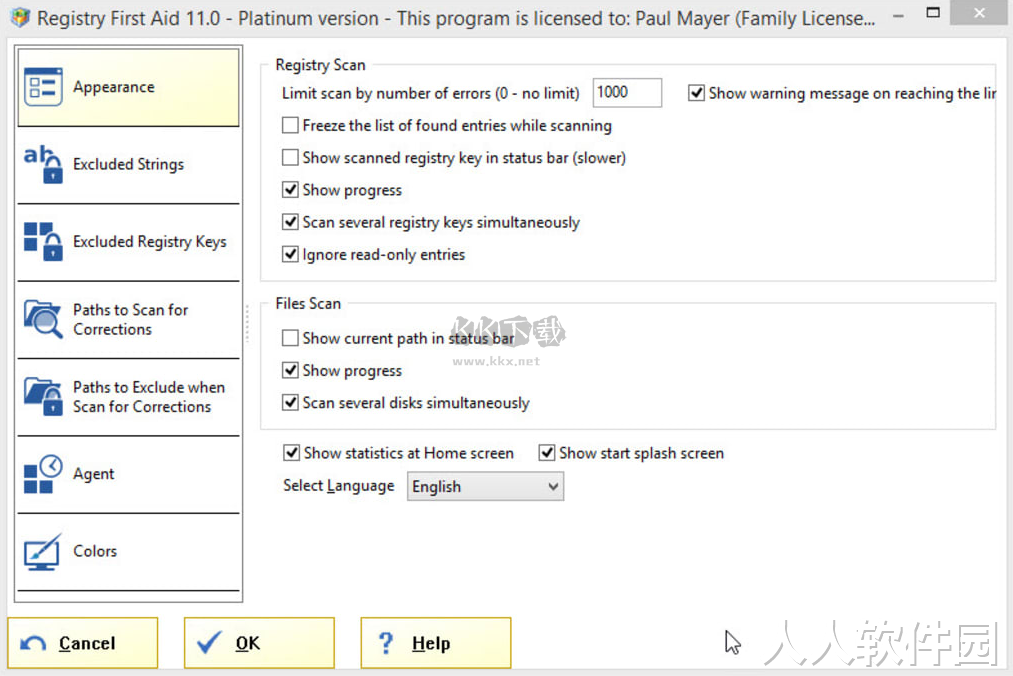Uncheck Show progress under Registry Scan

click(290, 189)
